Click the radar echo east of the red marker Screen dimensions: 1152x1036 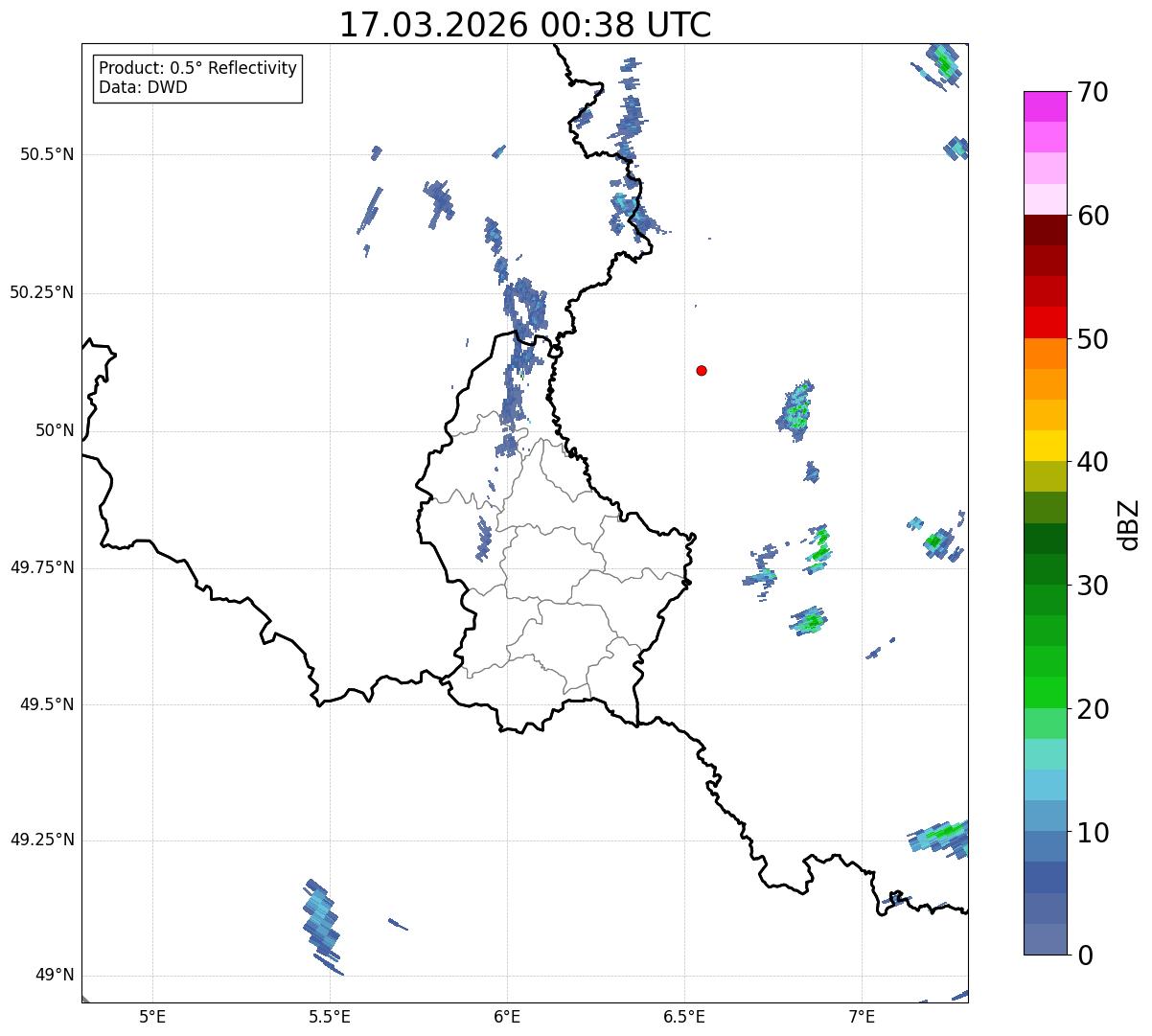[795, 409]
